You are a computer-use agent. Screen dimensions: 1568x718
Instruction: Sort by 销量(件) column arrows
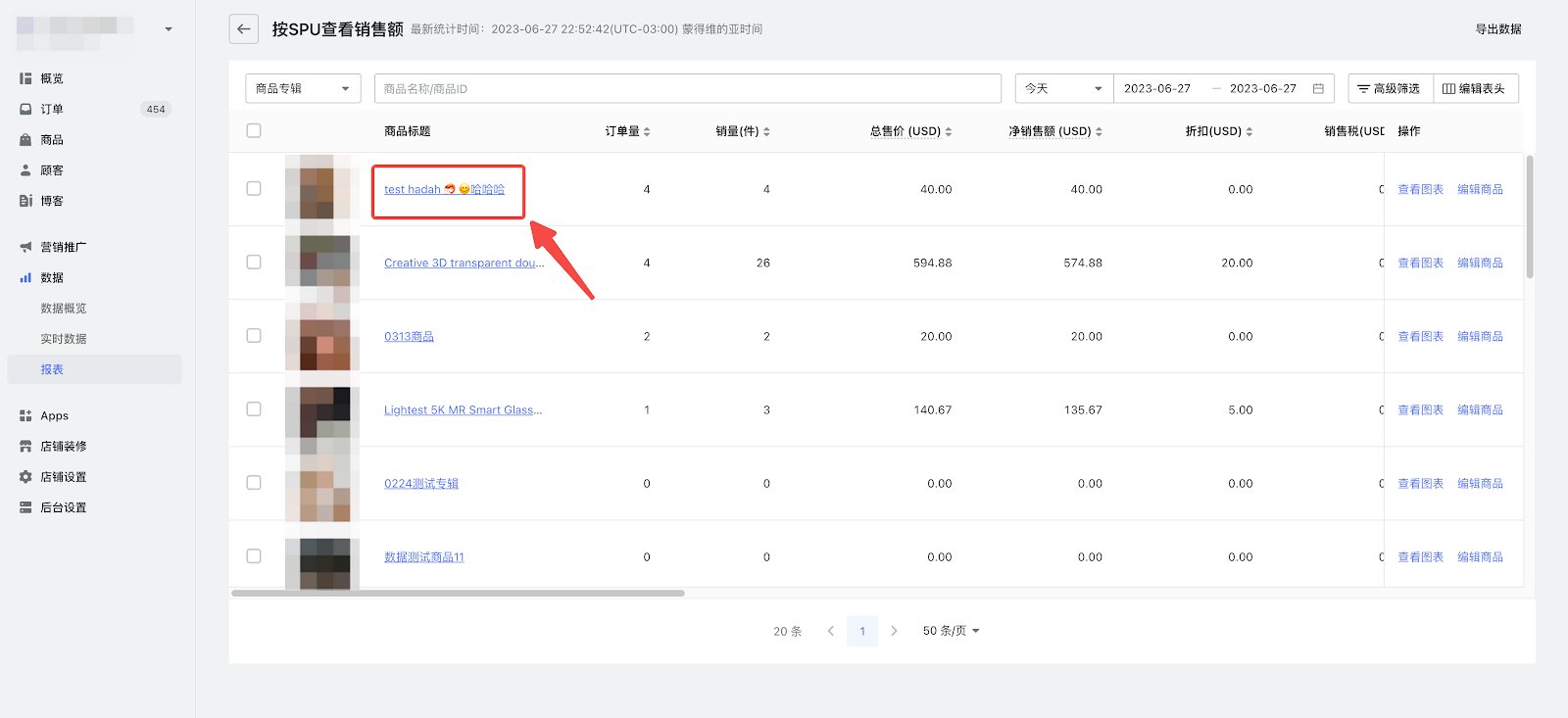tap(766, 131)
